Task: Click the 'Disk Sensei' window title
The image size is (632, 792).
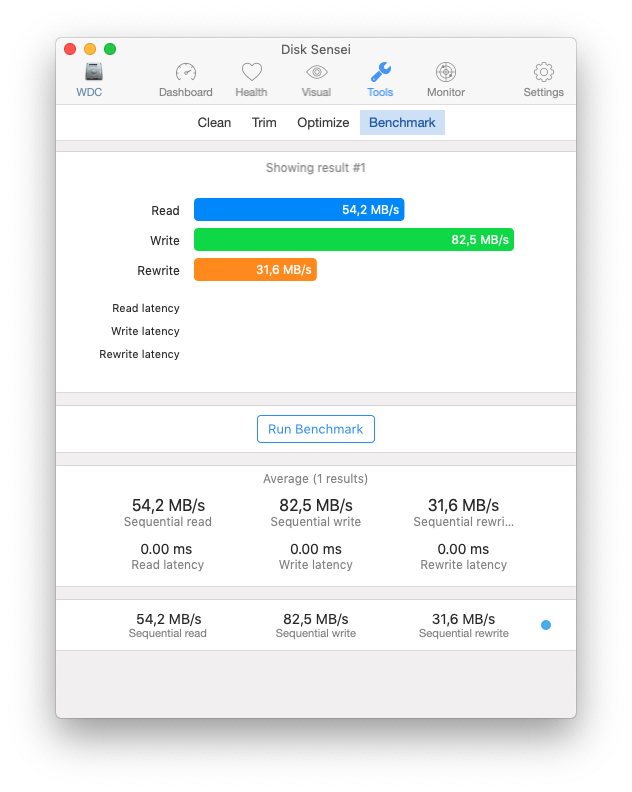Action: [316, 50]
